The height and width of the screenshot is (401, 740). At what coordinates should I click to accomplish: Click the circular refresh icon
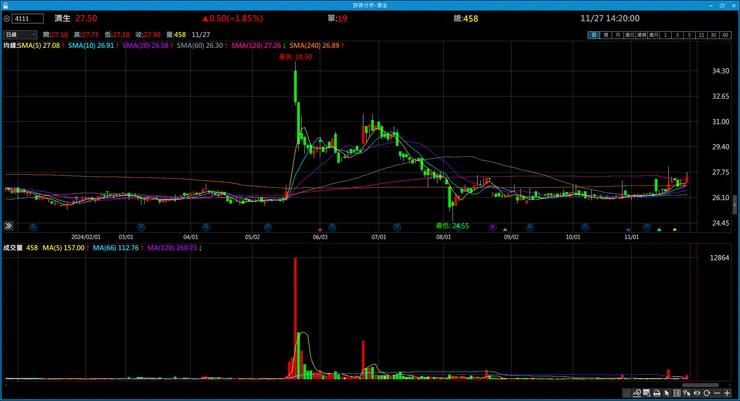pyautogui.click(x=706, y=393)
